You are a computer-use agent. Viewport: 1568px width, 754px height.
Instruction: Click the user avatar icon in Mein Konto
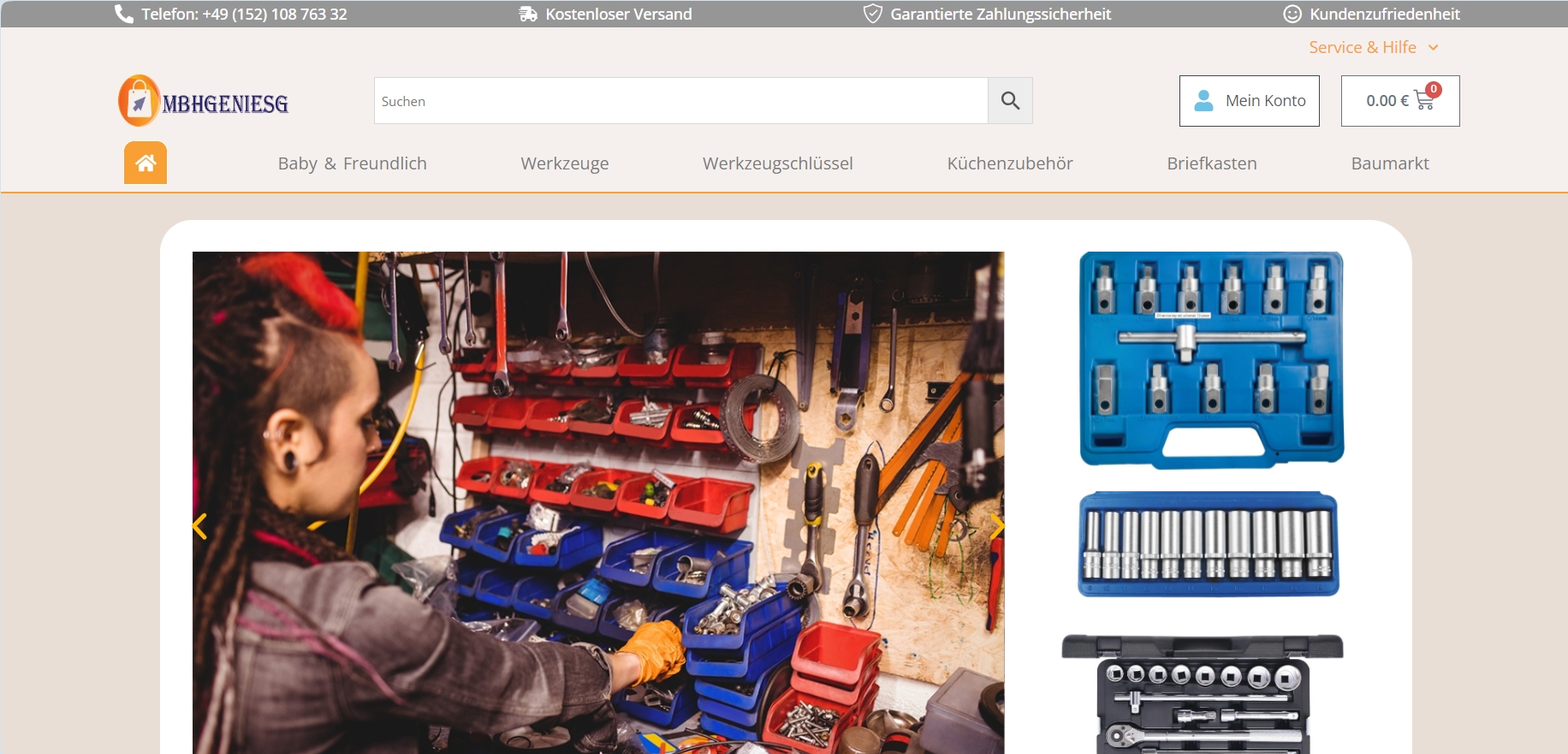[1203, 101]
